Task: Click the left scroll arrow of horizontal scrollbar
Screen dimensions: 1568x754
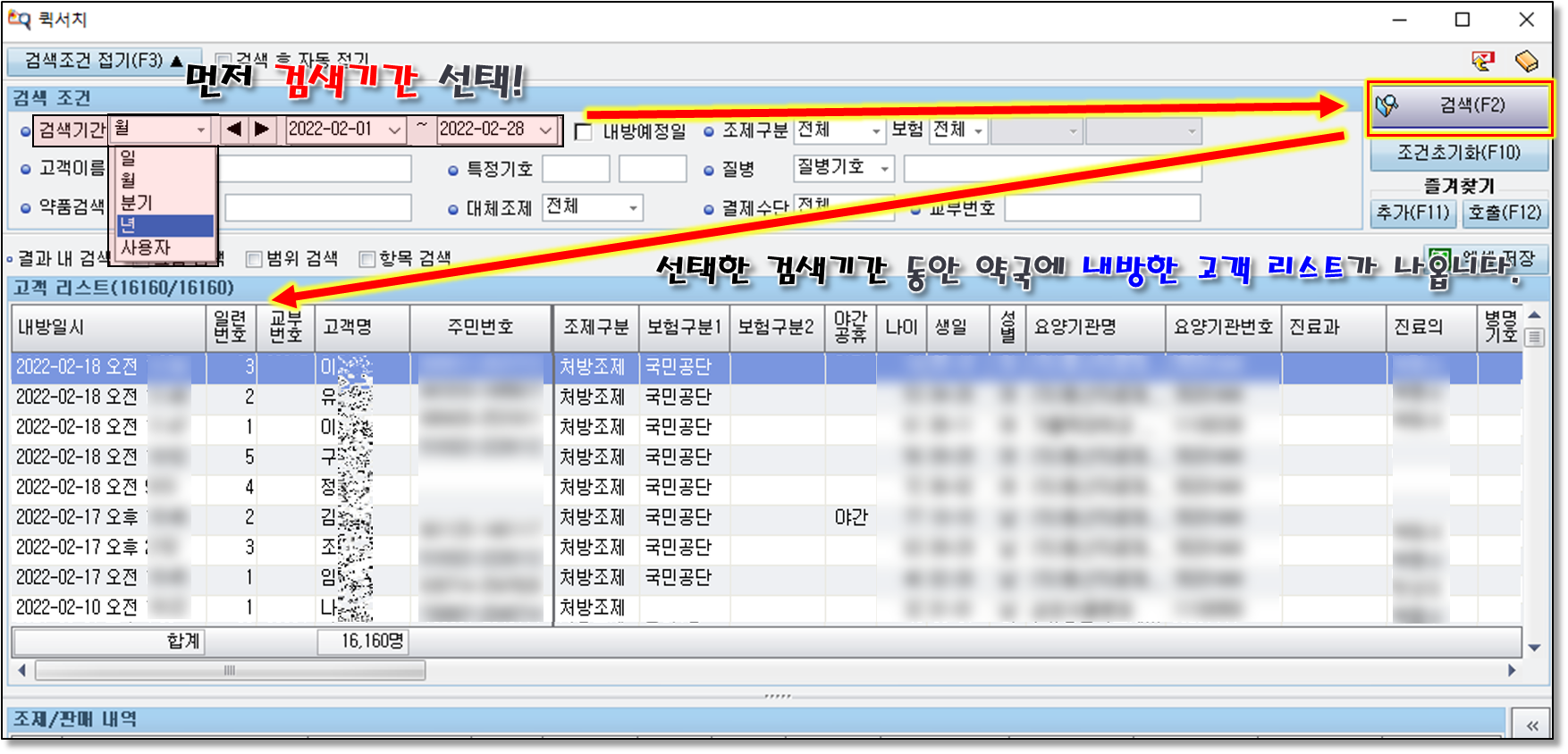Action: [x=21, y=670]
